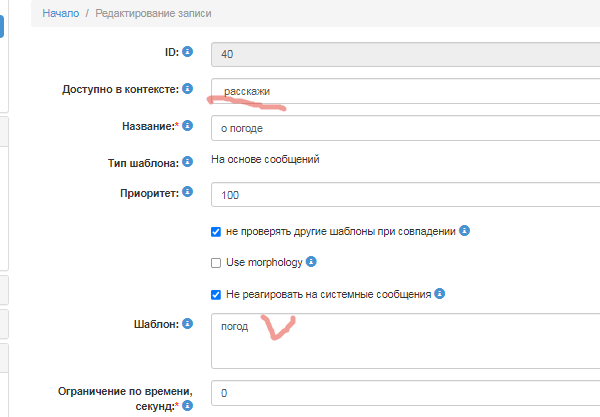Click info icon beside 'Название' label
The height and width of the screenshot is (417, 600).
coord(188,124)
